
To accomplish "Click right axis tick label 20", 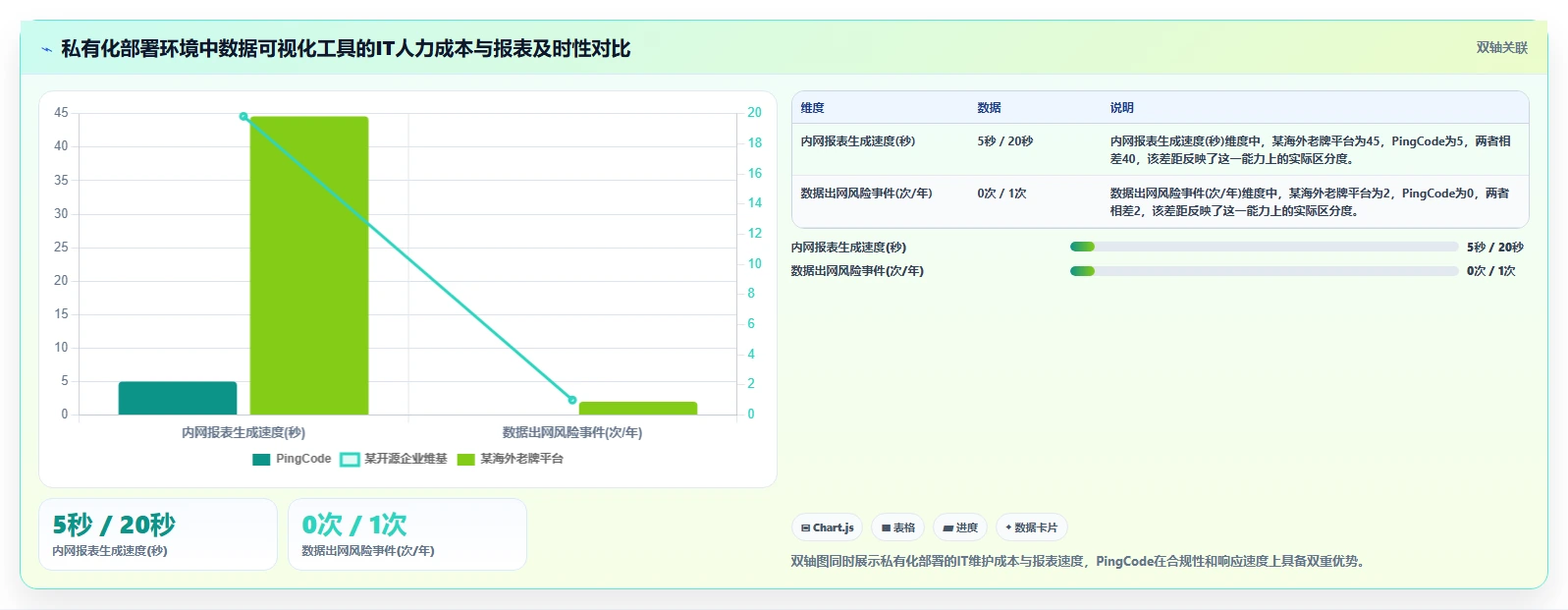I will pos(754,113).
